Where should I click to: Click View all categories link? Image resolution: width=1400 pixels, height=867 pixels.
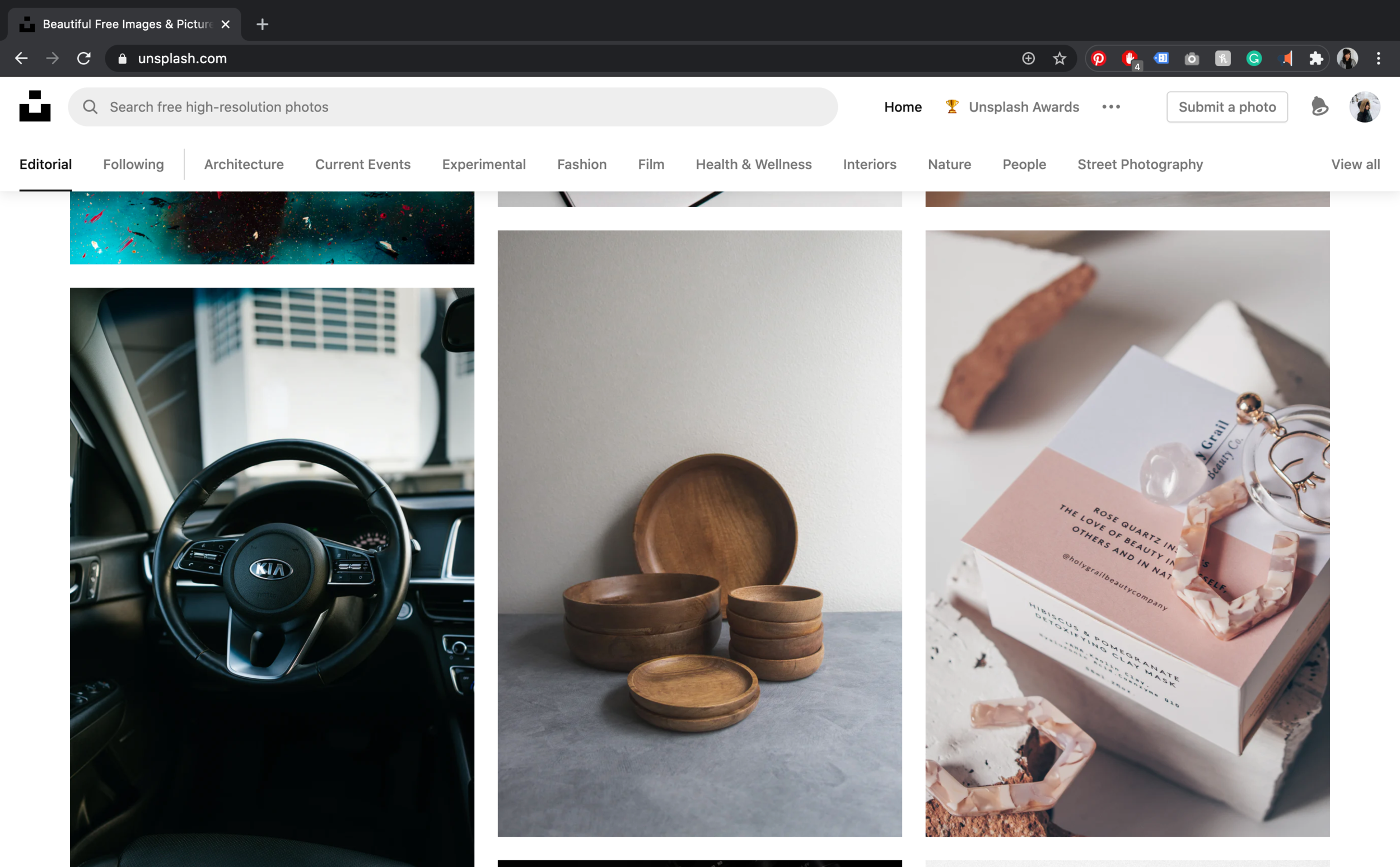pos(1355,165)
